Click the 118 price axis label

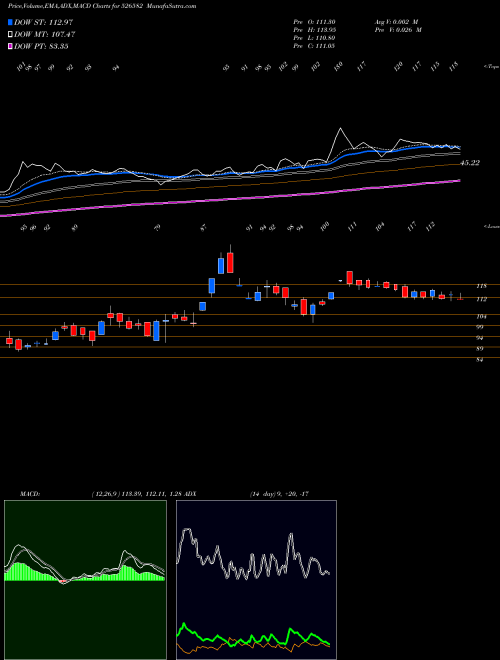coord(481,286)
